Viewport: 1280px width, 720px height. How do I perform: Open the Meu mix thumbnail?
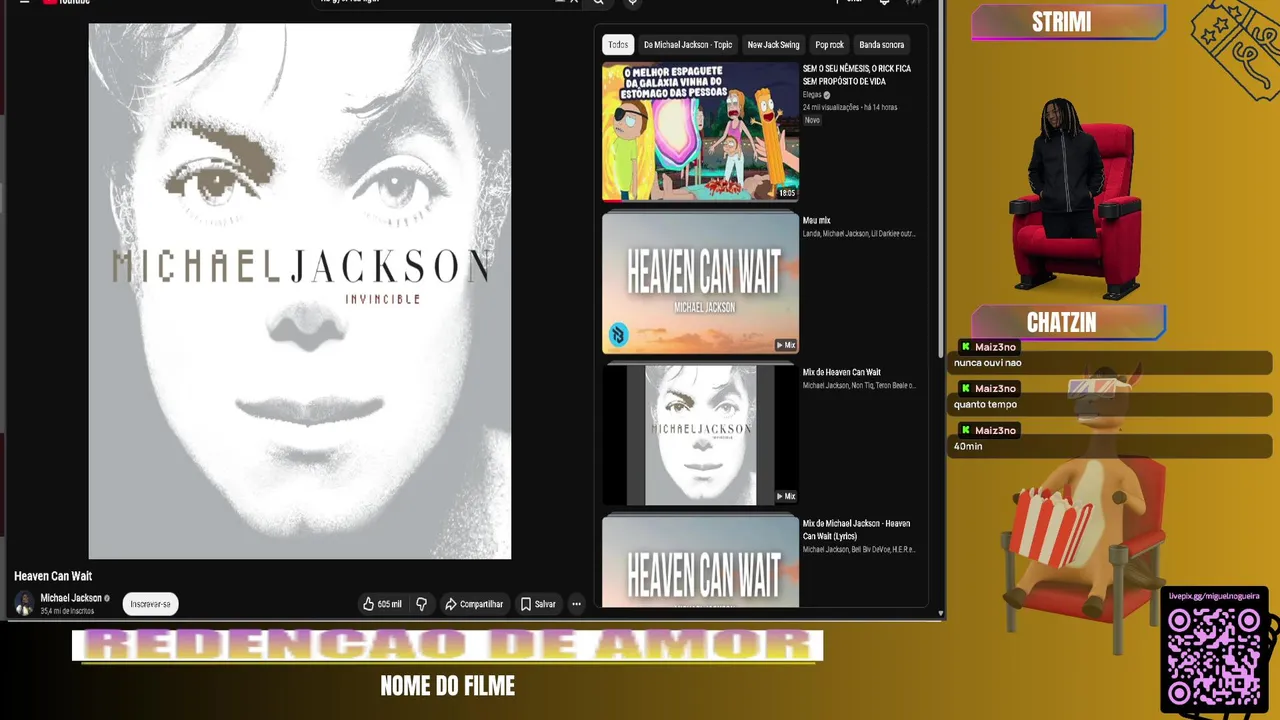(700, 283)
